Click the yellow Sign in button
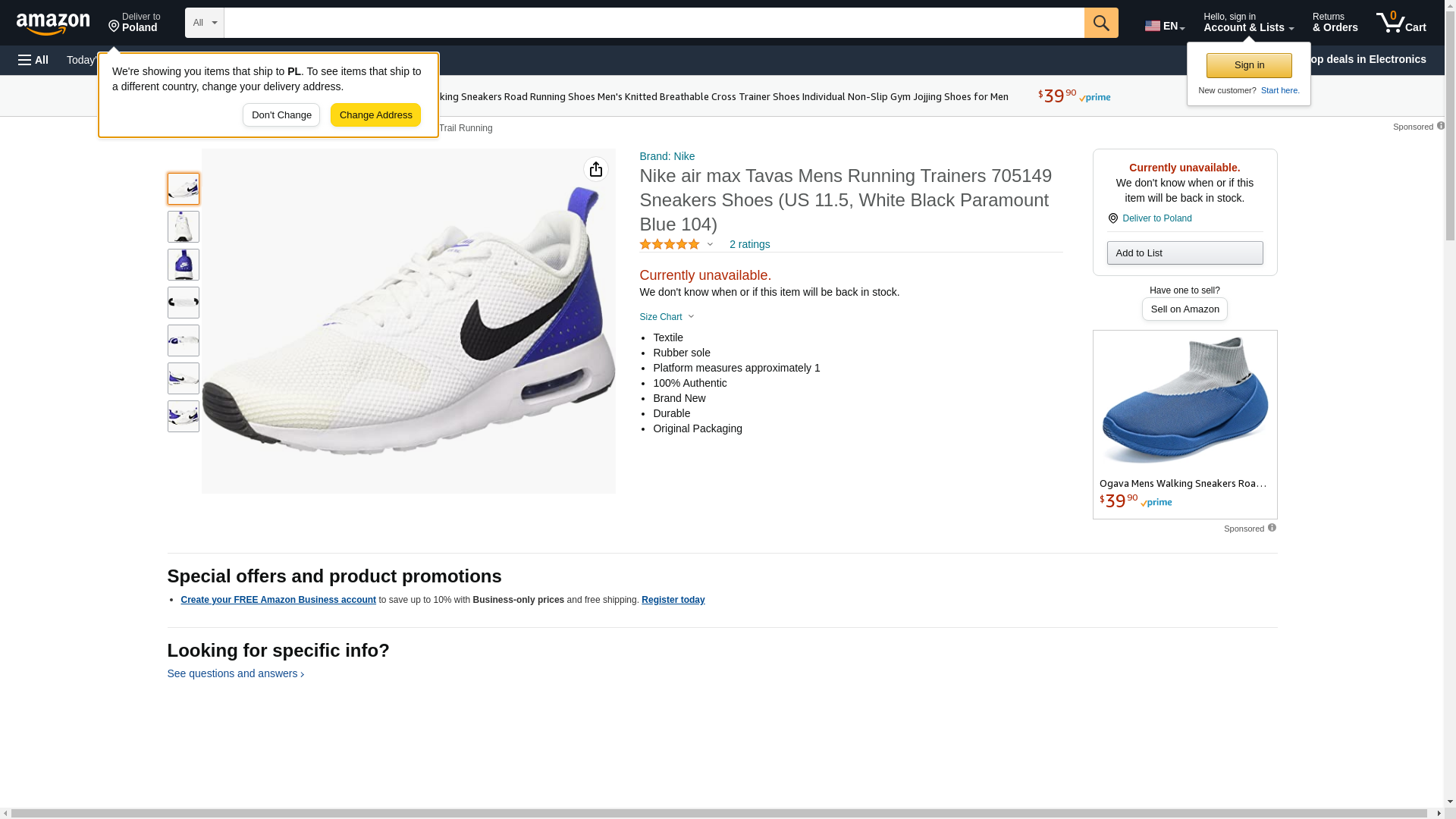 pyautogui.click(x=1249, y=65)
